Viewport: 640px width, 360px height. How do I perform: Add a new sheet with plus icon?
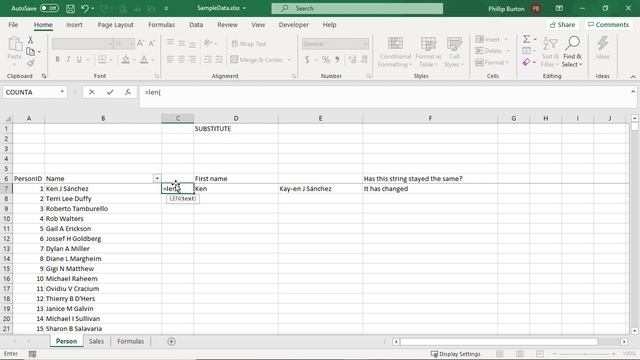[x=171, y=341]
